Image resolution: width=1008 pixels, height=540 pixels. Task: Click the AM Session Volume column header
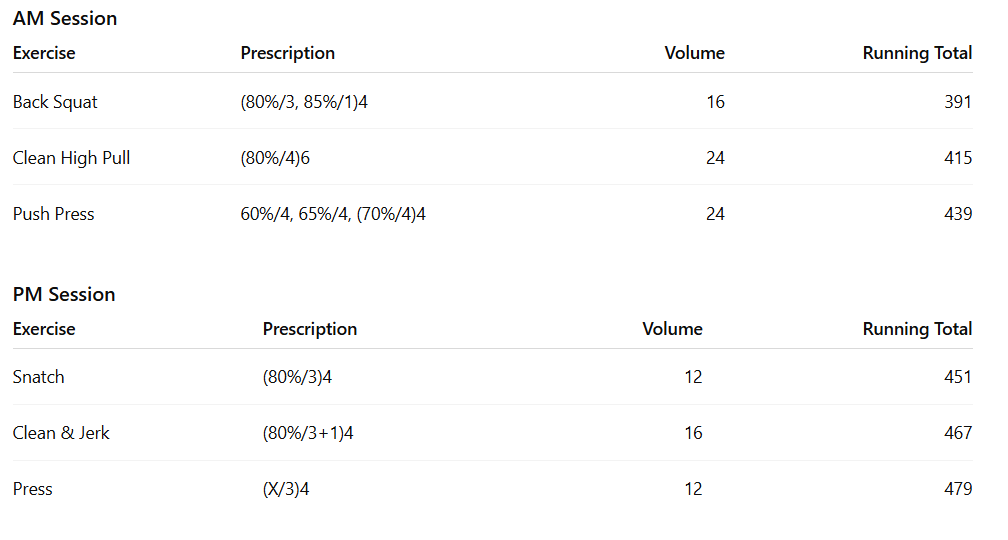pyautogui.click(x=694, y=53)
